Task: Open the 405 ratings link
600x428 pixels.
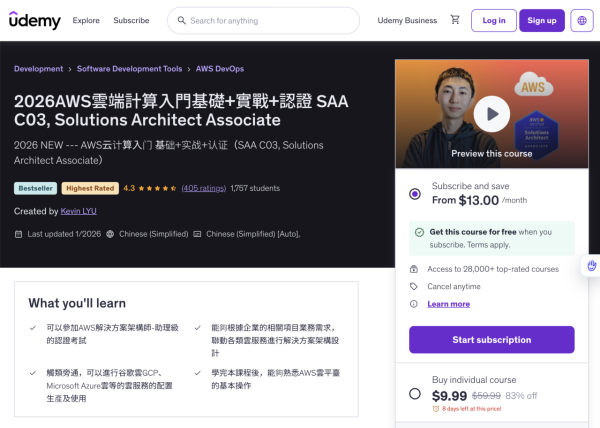Action: click(204, 188)
